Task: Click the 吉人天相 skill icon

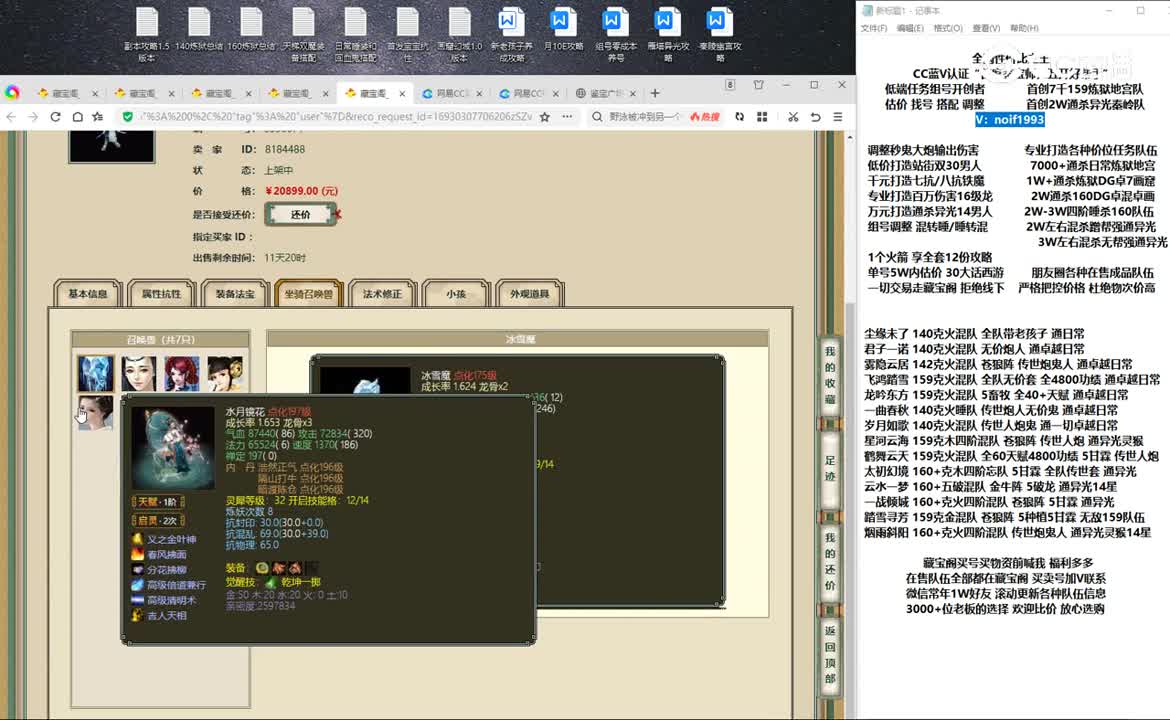Action: click(x=137, y=616)
